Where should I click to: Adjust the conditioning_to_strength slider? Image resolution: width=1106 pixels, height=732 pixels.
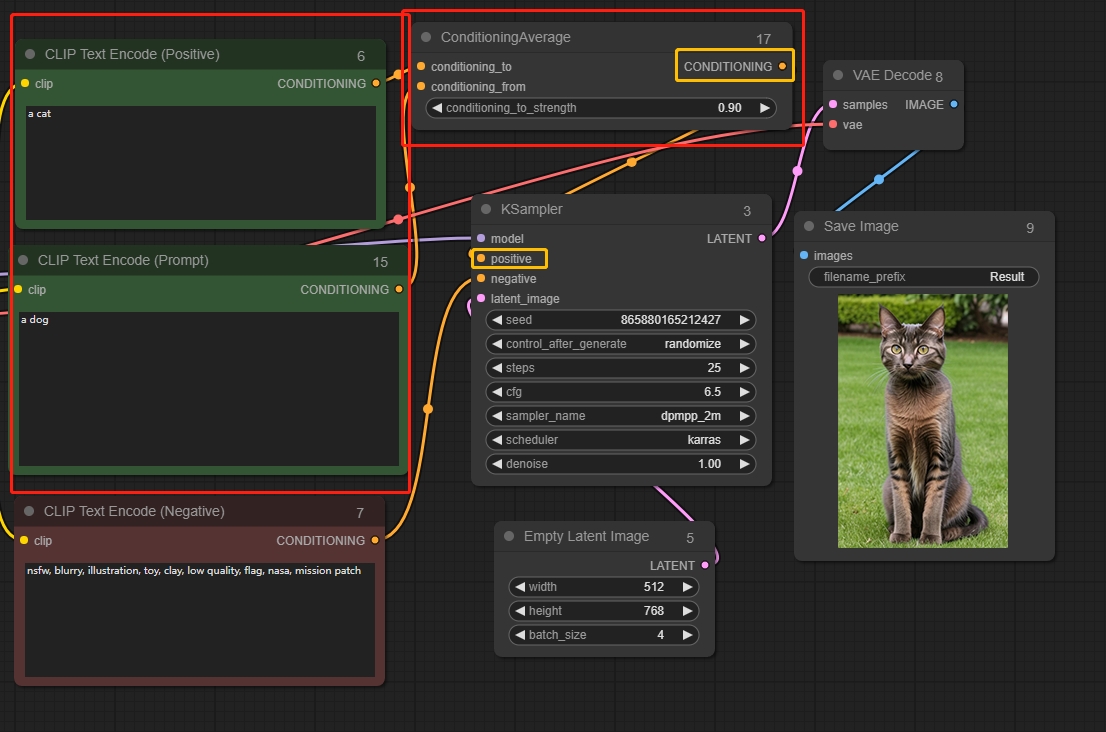tap(600, 108)
